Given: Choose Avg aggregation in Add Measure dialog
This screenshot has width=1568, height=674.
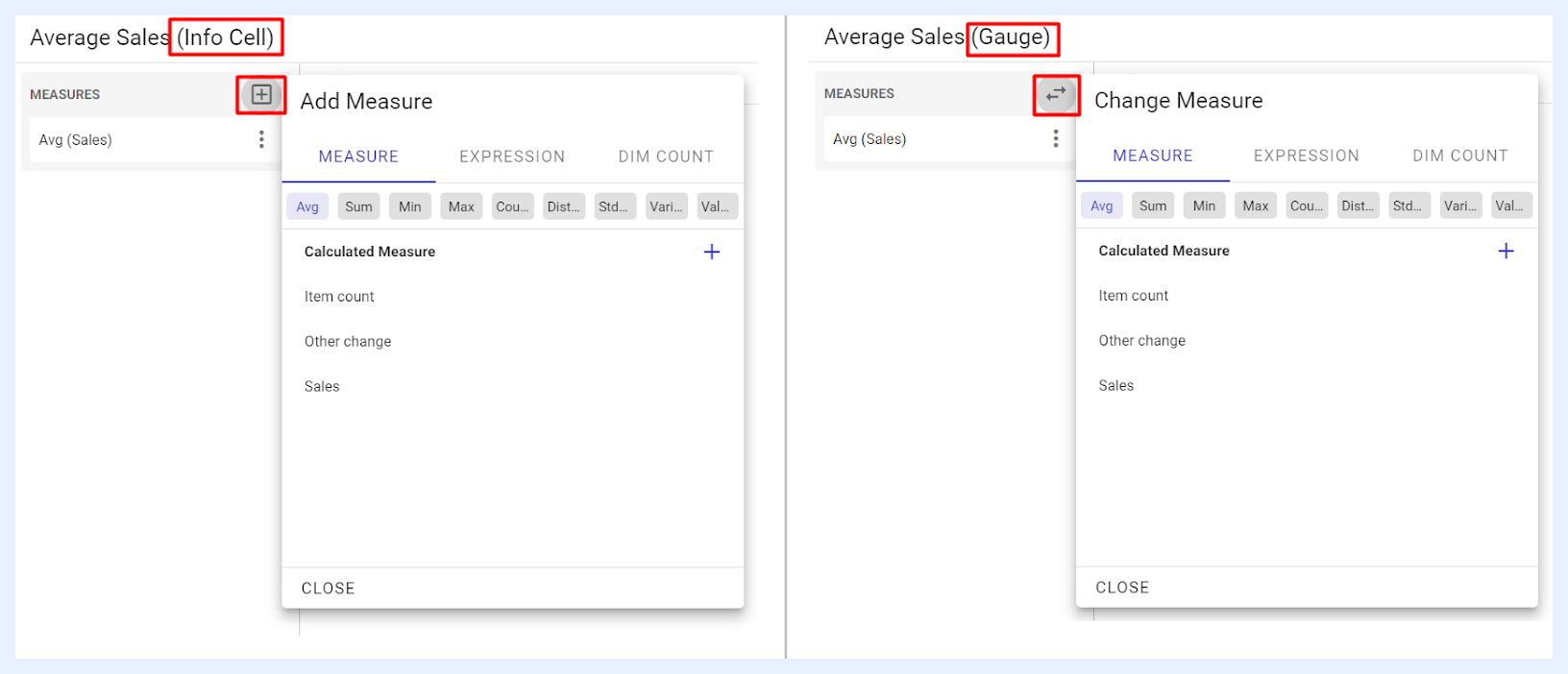Looking at the screenshot, I should [x=307, y=206].
